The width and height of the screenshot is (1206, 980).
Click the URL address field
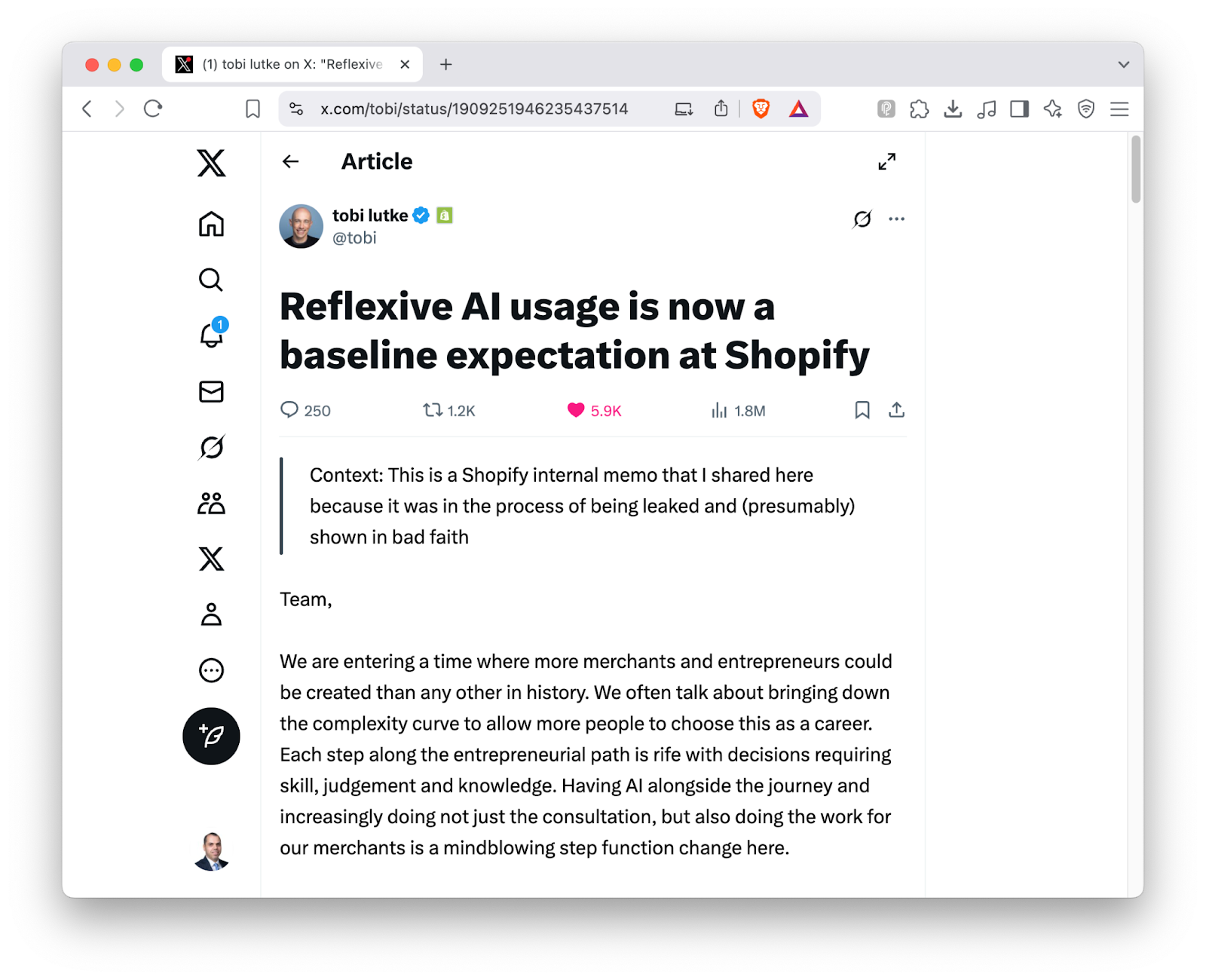(x=474, y=109)
